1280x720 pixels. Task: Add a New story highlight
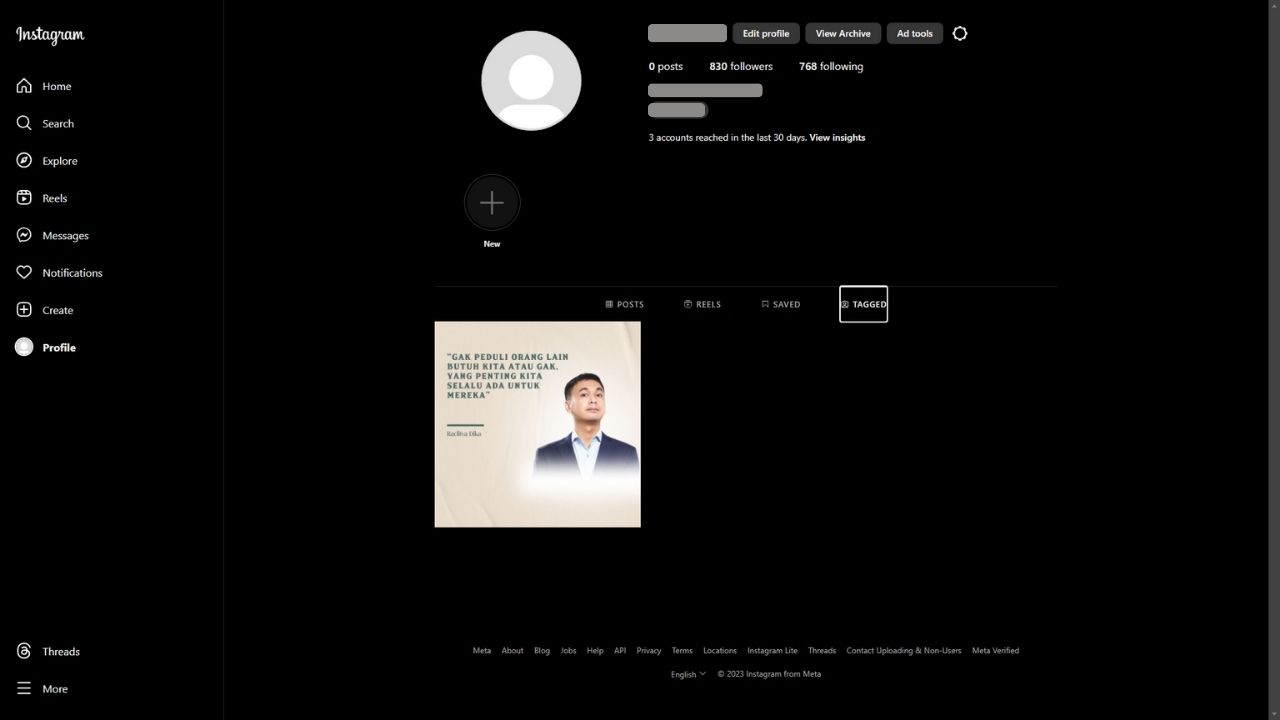point(492,203)
